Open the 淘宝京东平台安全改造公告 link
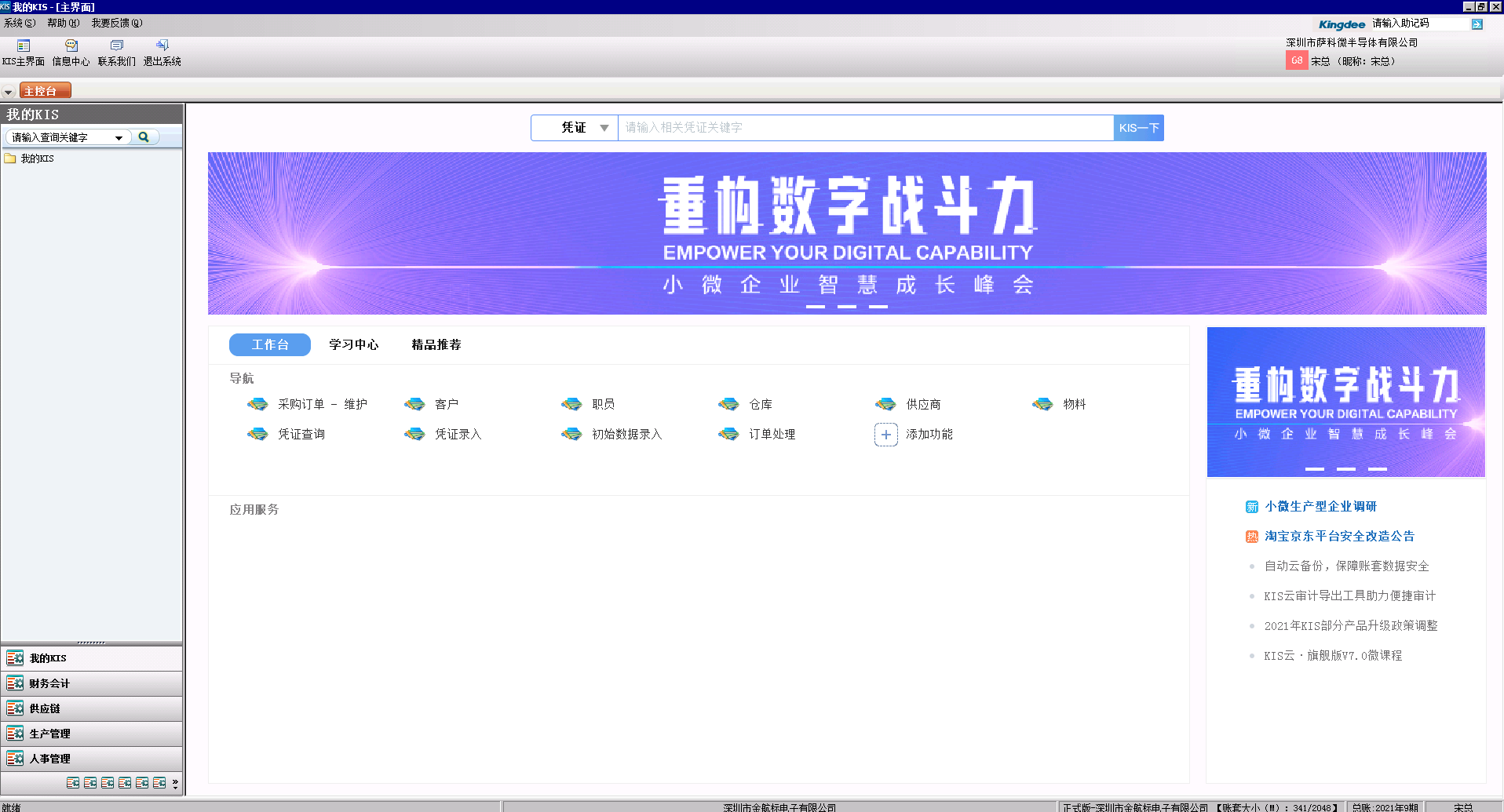This screenshot has height=812, width=1504. [x=1341, y=536]
